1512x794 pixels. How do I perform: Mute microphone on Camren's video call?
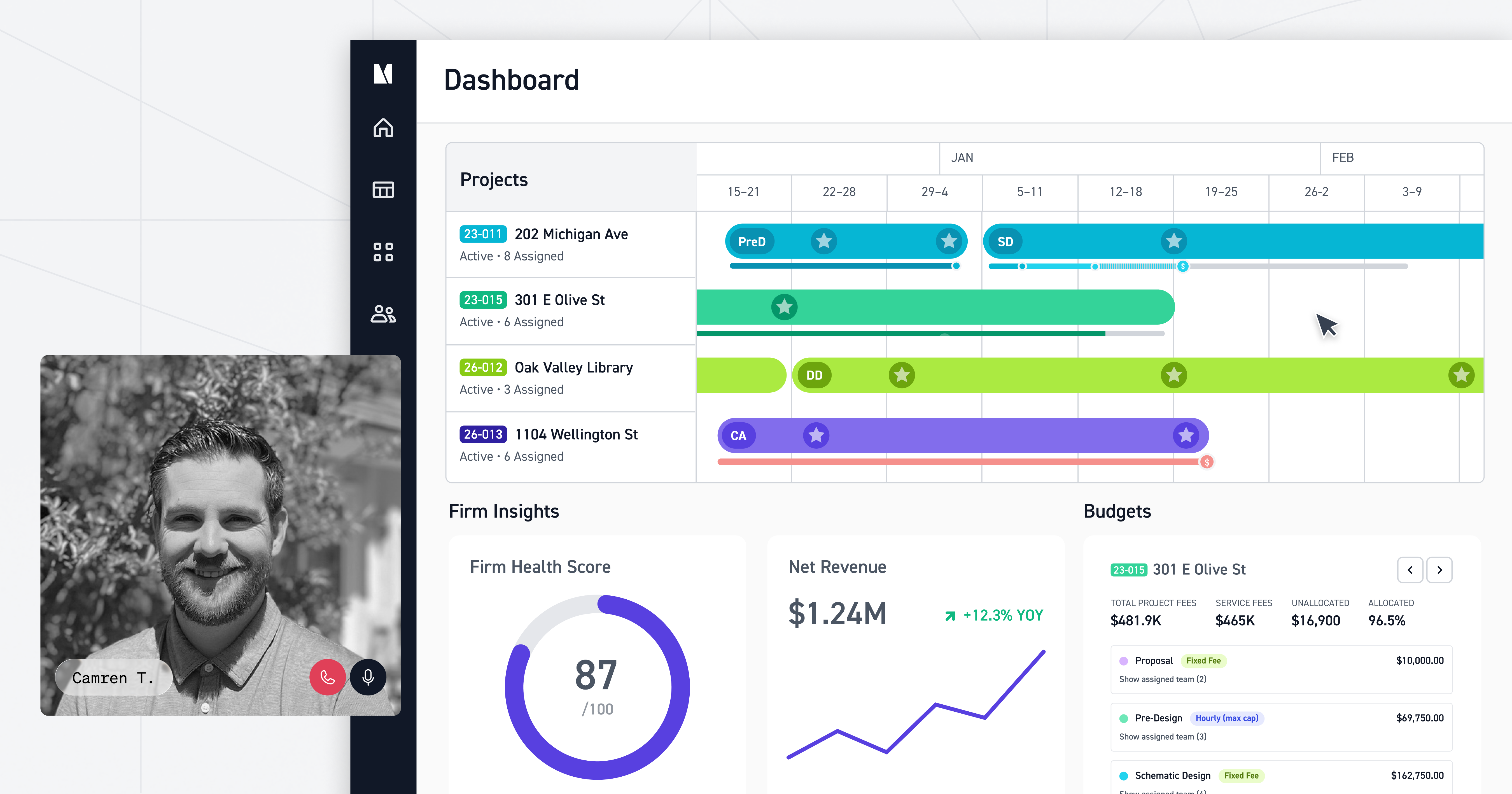(x=368, y=677)
